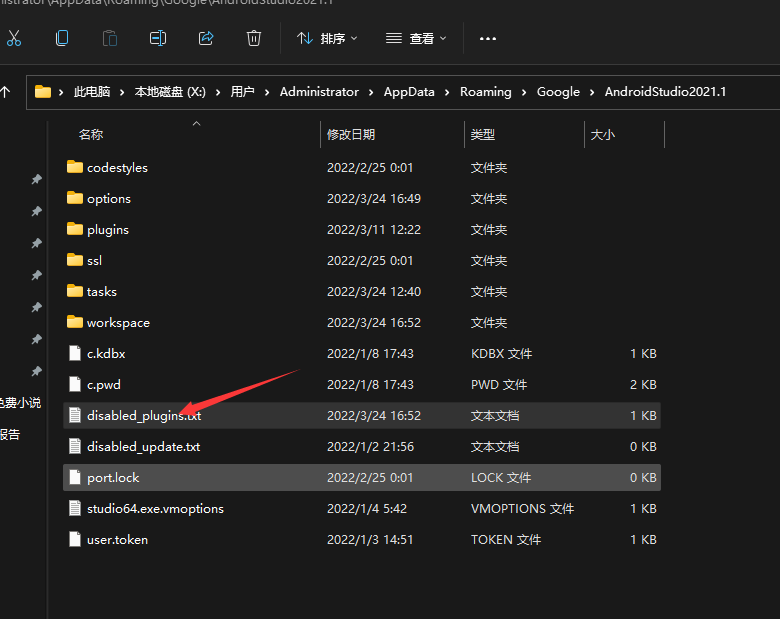This screenshot has width=780, height=619.
Task: Select the port.lock file
Action: tap(362, 478)
